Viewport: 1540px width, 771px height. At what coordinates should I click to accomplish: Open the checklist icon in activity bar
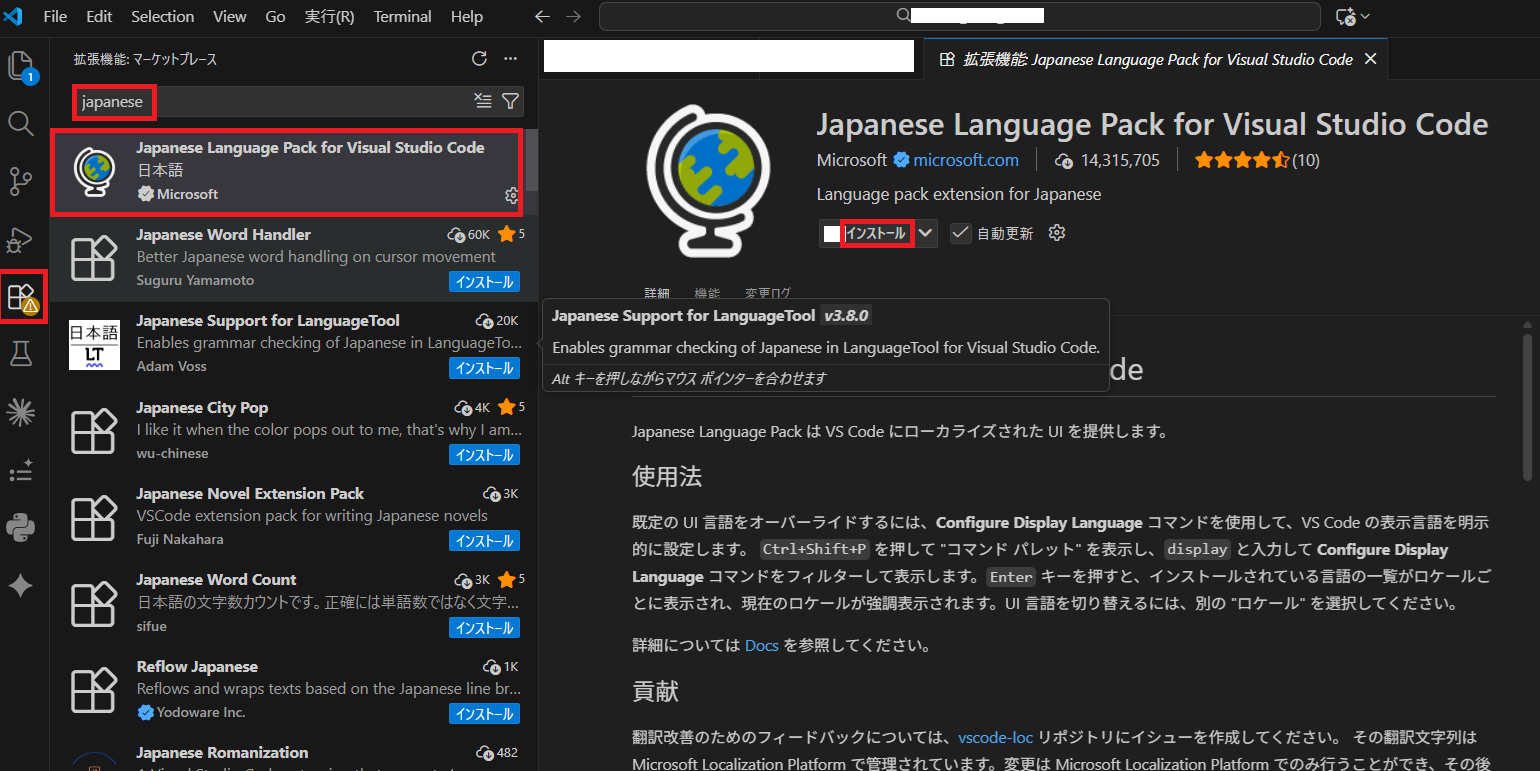21,469
